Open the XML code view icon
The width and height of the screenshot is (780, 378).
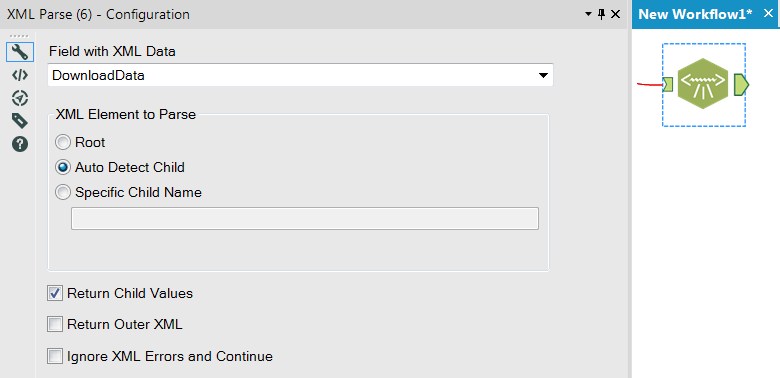(x=20, y=75)
